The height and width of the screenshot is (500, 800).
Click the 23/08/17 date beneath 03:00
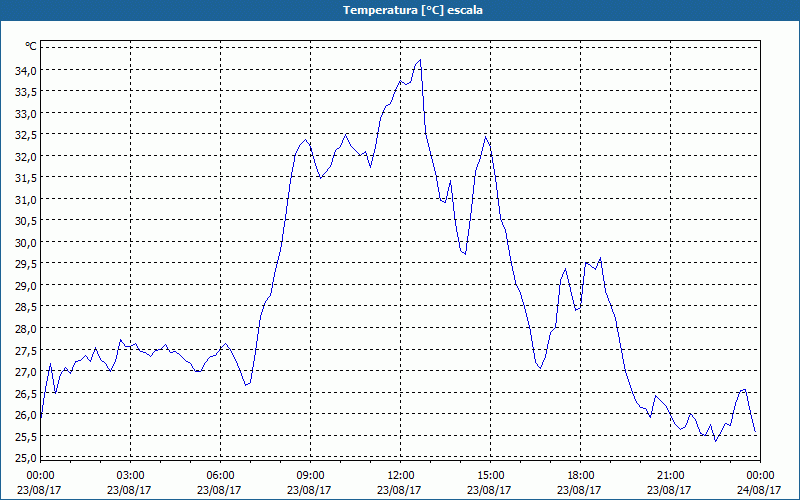129,490
